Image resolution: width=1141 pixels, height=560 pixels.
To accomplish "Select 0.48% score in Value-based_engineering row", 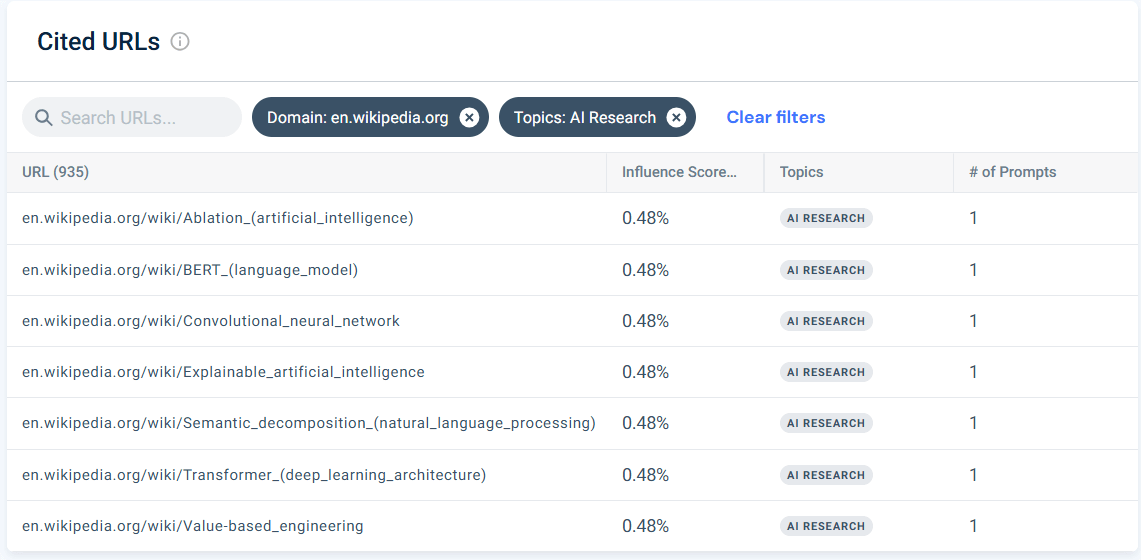I will click(645, 526).
